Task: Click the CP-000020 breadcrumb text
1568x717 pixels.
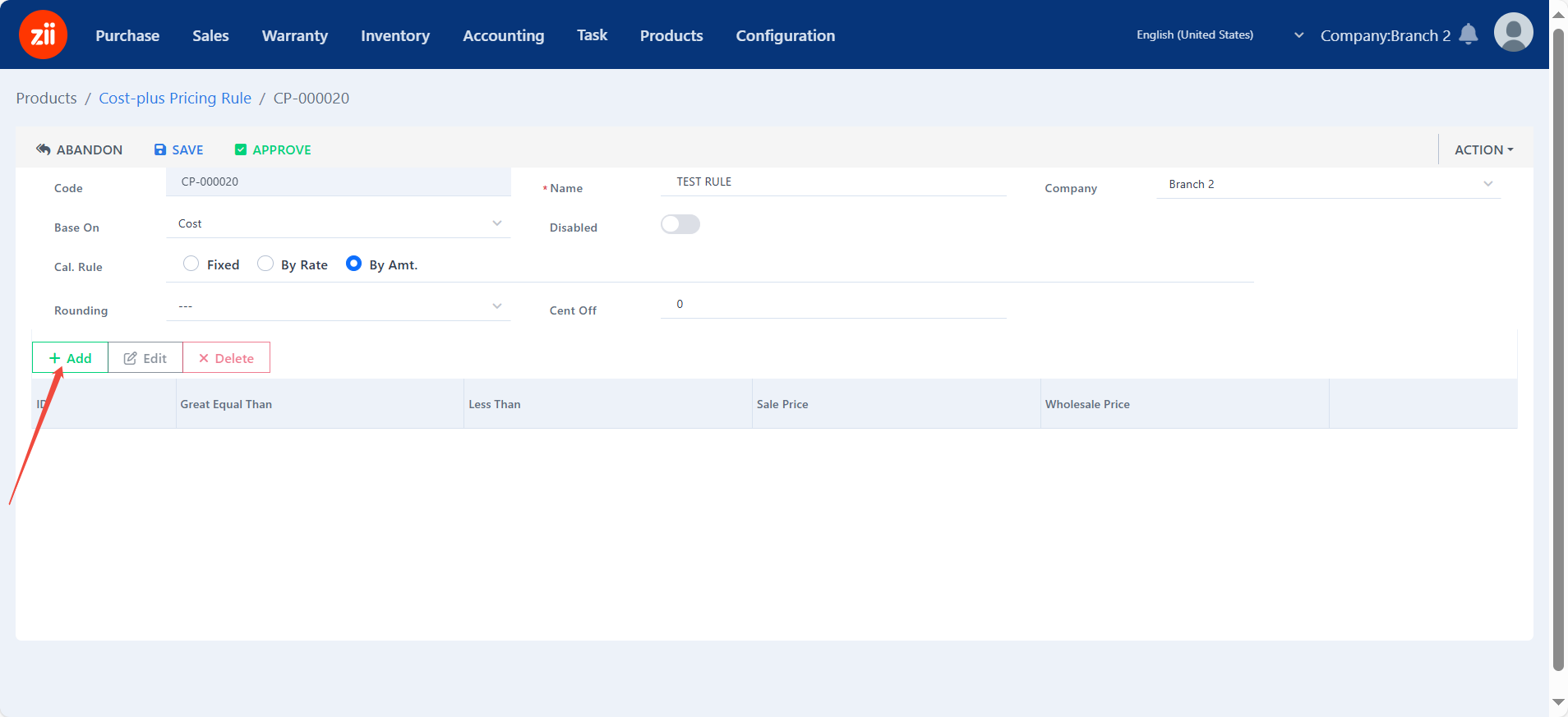Action: point(311,98)
